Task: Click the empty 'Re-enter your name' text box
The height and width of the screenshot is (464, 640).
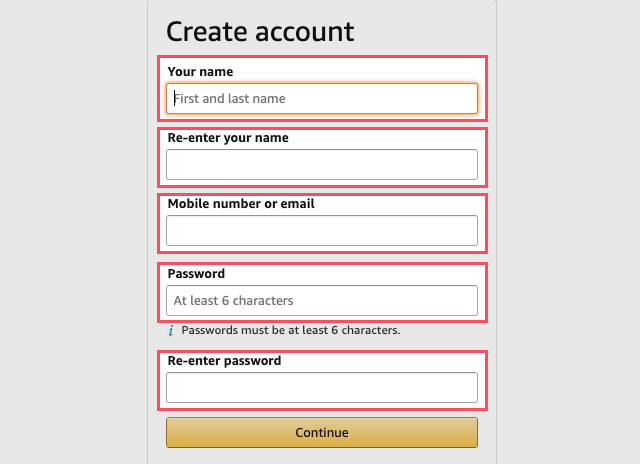Action: [x=322, y=164]
